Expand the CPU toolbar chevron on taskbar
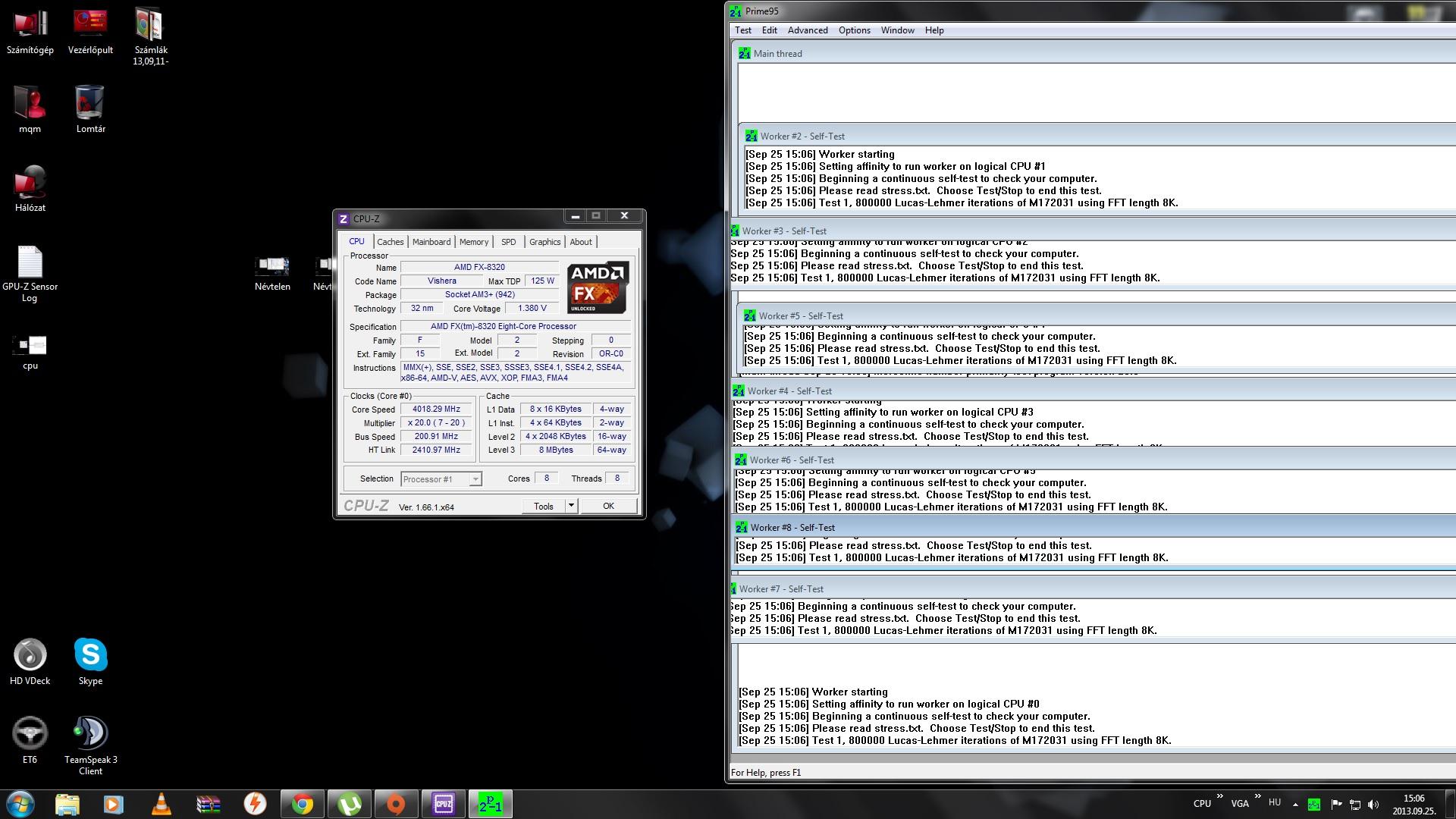 coord(1219,796)
